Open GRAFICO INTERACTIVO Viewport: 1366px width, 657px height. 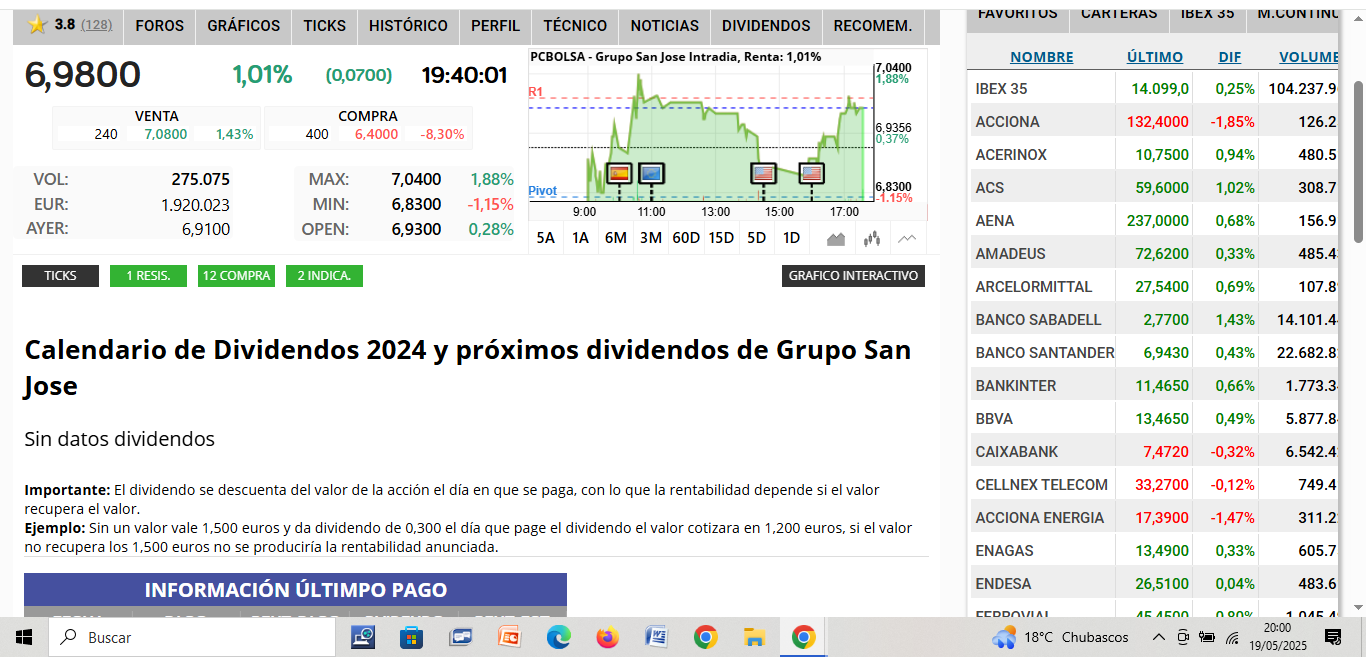853,276
